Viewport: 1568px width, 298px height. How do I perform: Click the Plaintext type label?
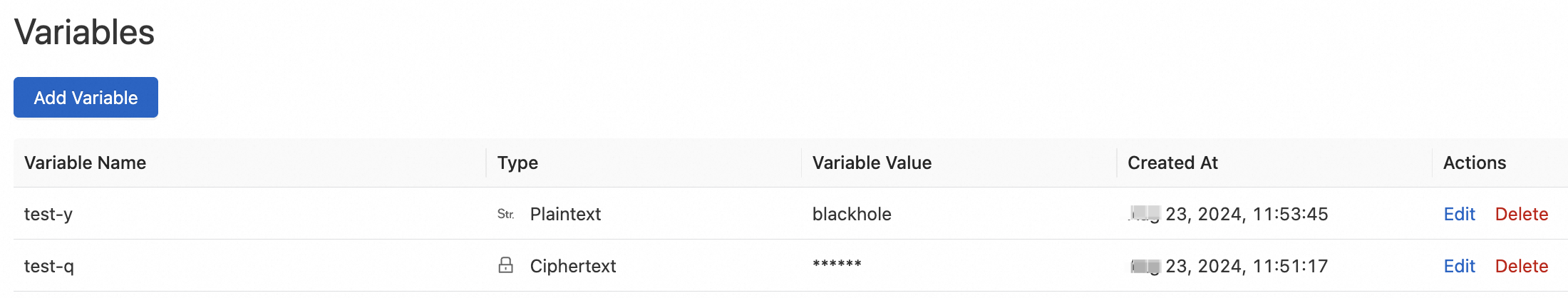(x=565, y=214)
